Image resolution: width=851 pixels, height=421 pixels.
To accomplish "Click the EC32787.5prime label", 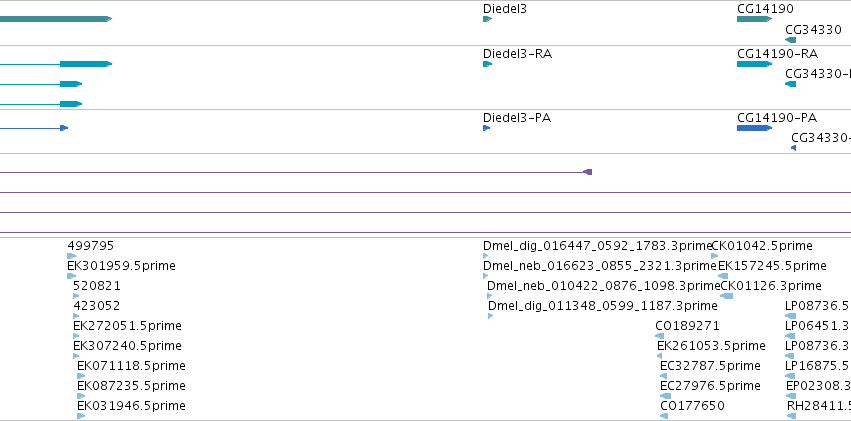I will tap(710, 366).
